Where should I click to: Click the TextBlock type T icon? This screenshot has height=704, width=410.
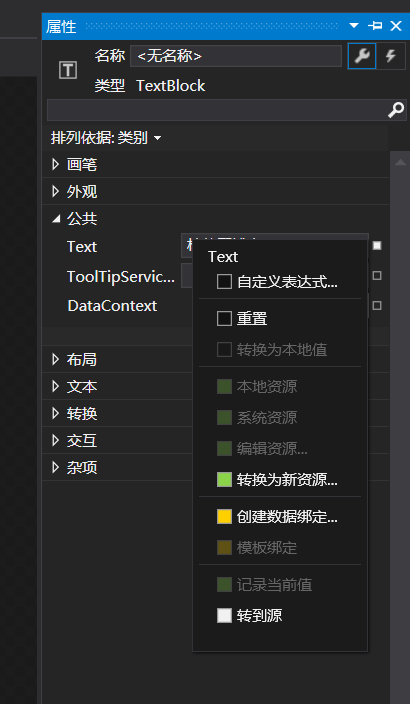[x=68, y=70]
